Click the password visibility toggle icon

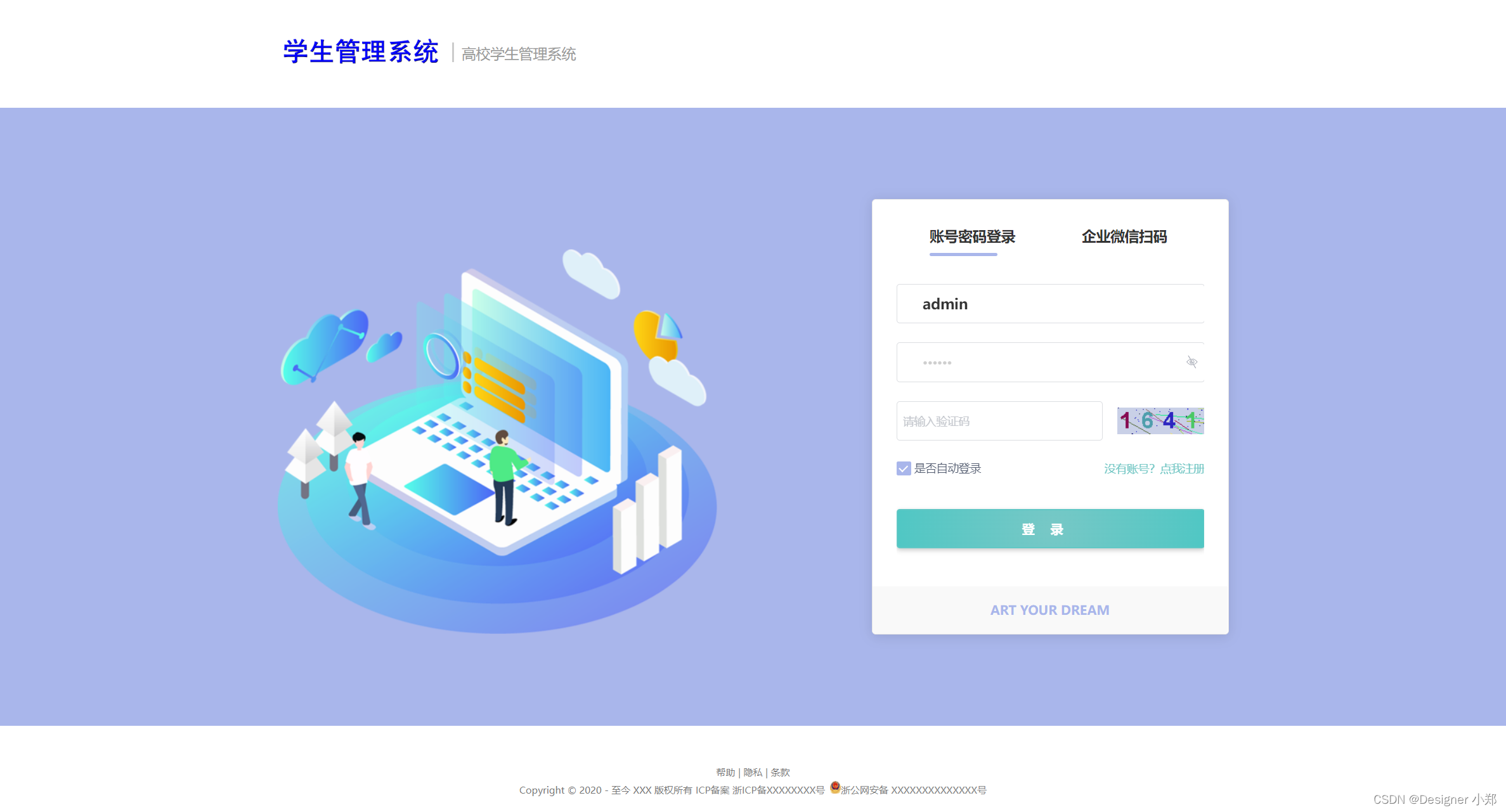pyautogui.click(x=1192, y=362)
